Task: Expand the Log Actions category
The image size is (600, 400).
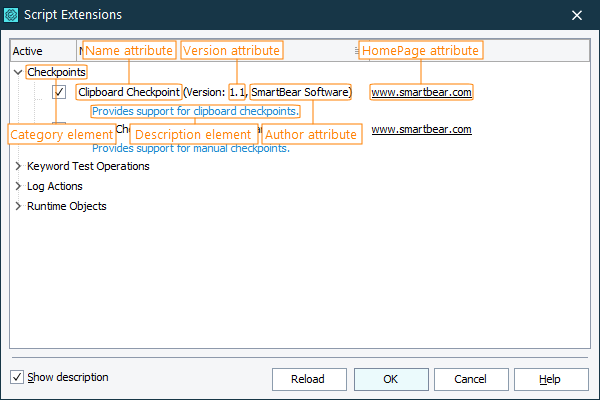Action: (x=18, y=186)
